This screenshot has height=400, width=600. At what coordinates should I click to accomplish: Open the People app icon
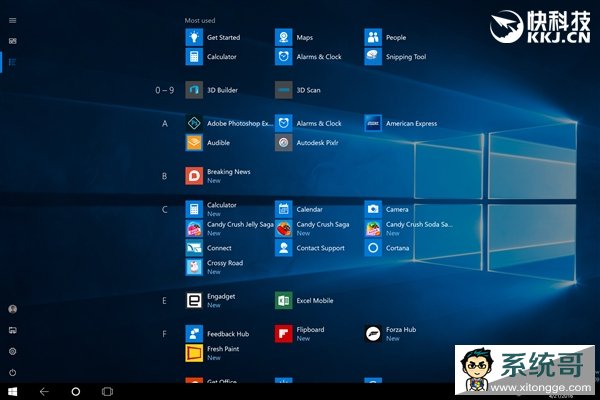tap(373, 37)
